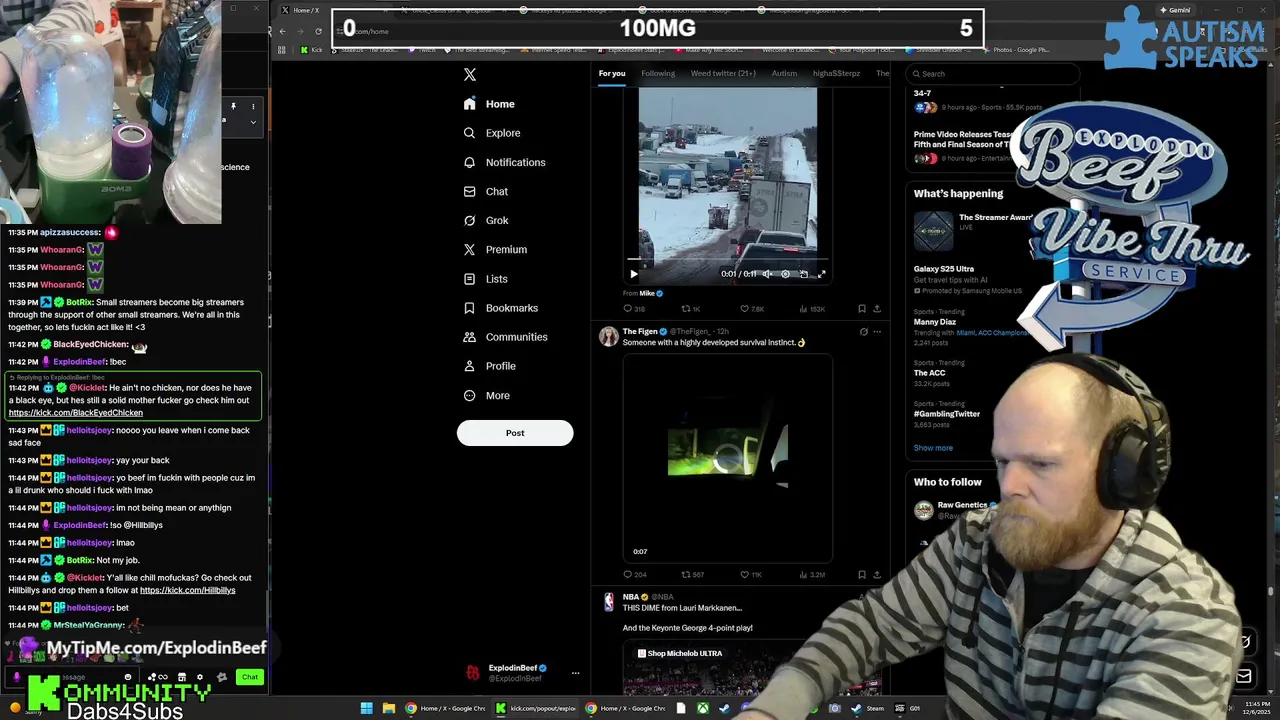
Task: Bookmark The Figen post
Action: (861, 575)
